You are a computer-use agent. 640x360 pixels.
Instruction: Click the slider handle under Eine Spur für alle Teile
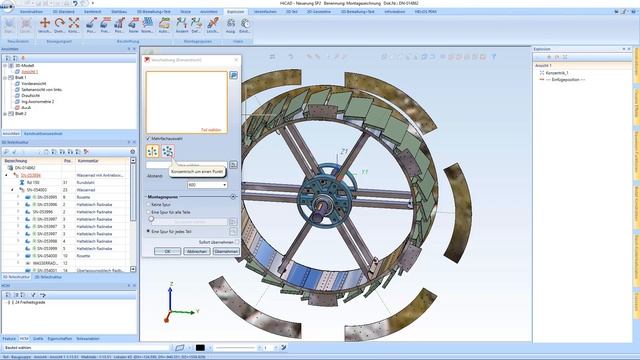tap(151, 219)
